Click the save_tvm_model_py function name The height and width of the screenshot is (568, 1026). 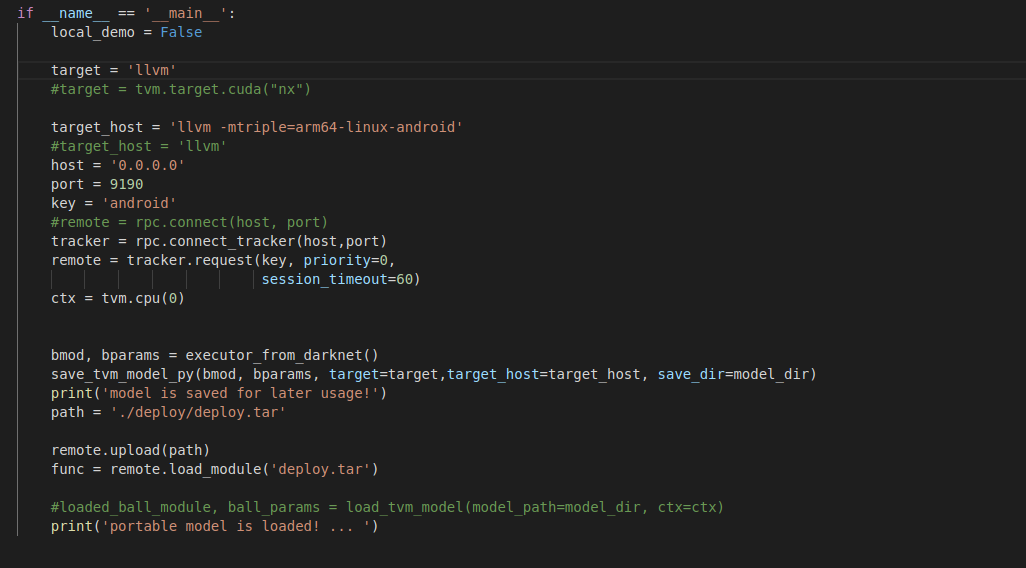click(122, 374)
